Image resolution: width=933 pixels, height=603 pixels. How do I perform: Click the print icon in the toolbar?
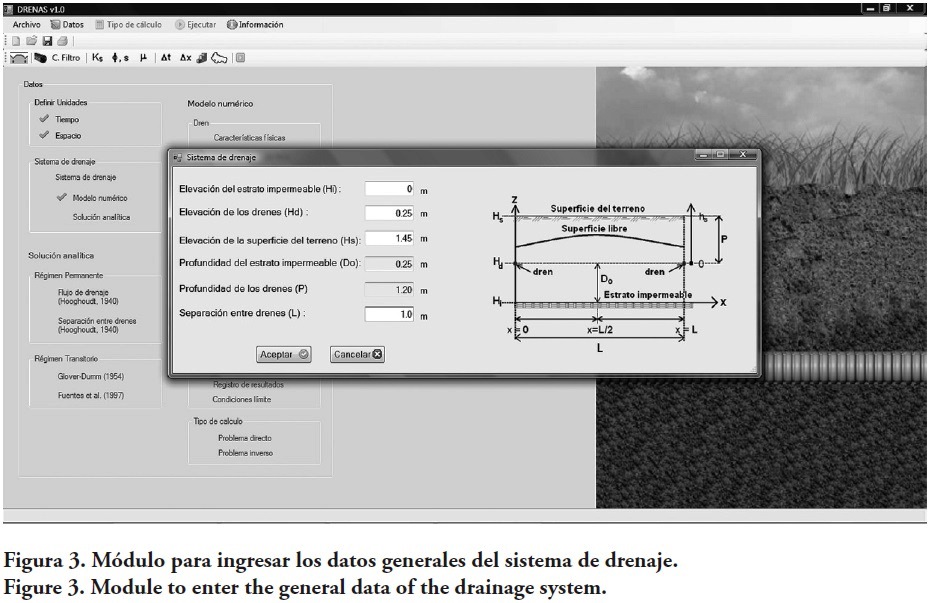click(x=62, y=41)
